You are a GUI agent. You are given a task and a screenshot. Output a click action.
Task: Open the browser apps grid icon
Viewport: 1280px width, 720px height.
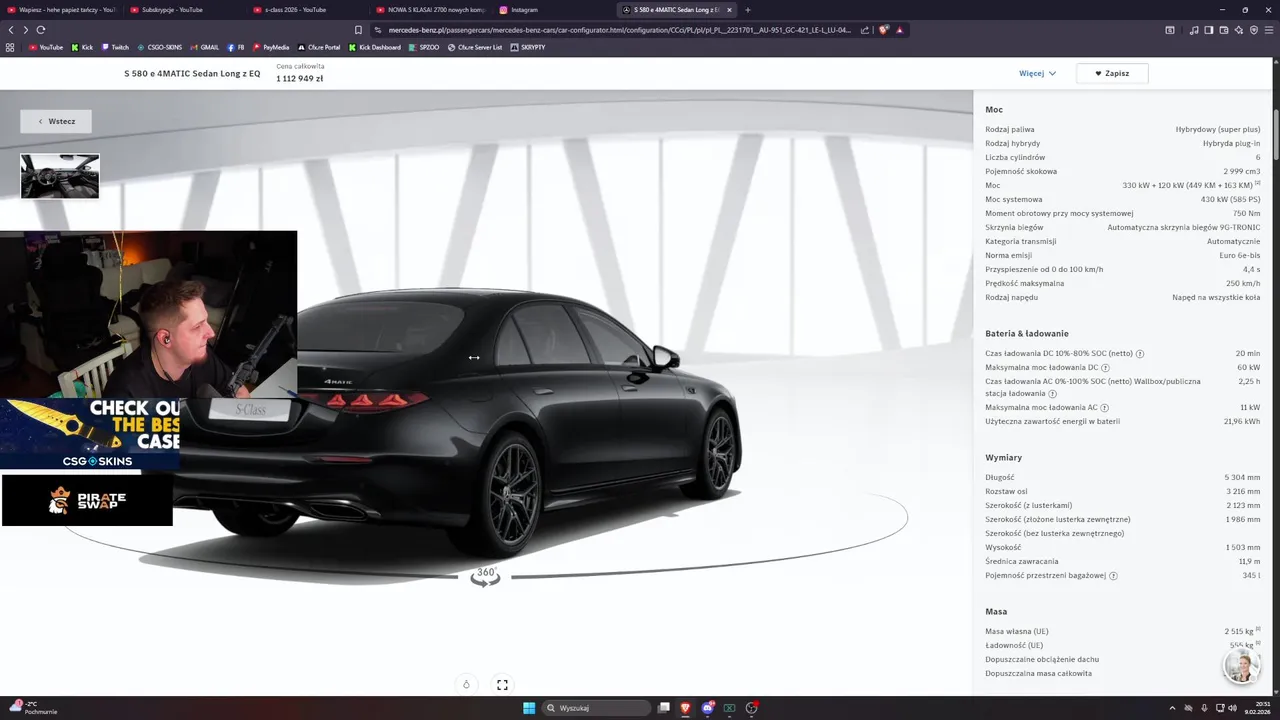[x=10, y=47]
